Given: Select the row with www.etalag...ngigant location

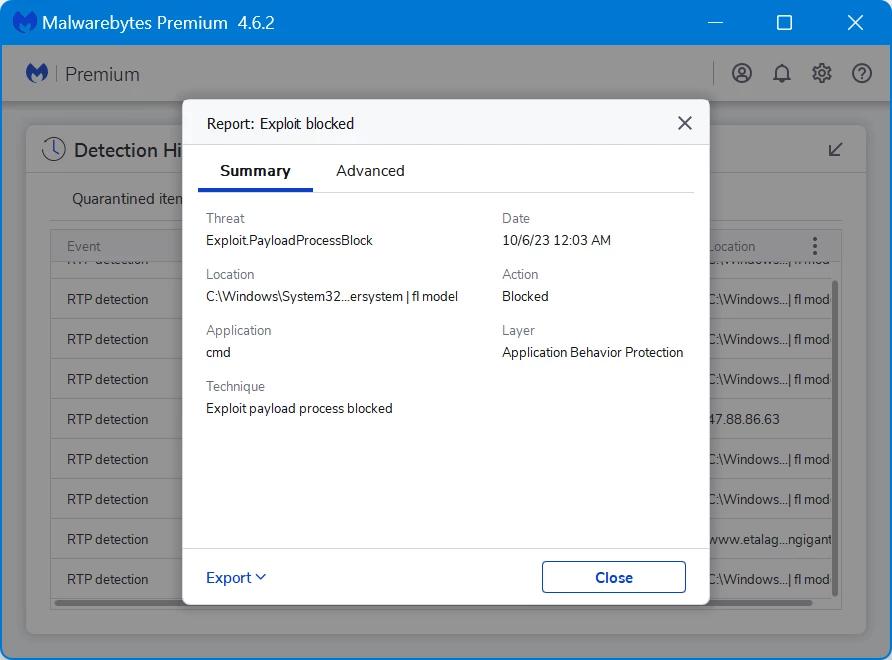Looking at the screenshot, I should [440, 539].
